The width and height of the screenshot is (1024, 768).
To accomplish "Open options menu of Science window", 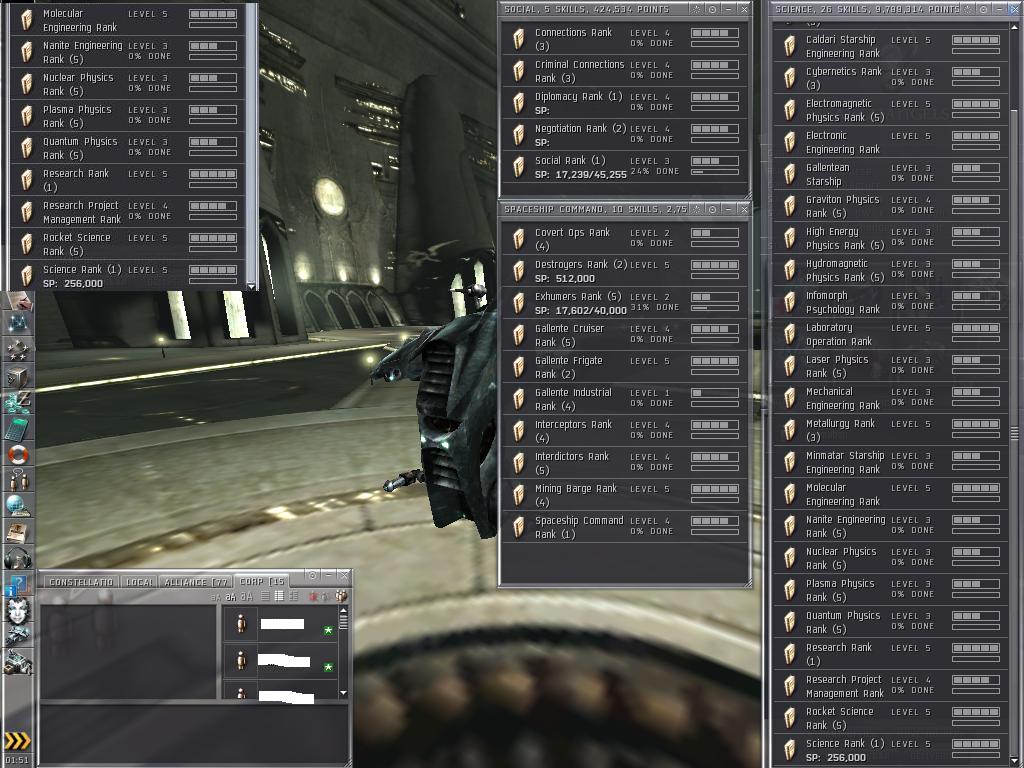I will coord(984,9).
